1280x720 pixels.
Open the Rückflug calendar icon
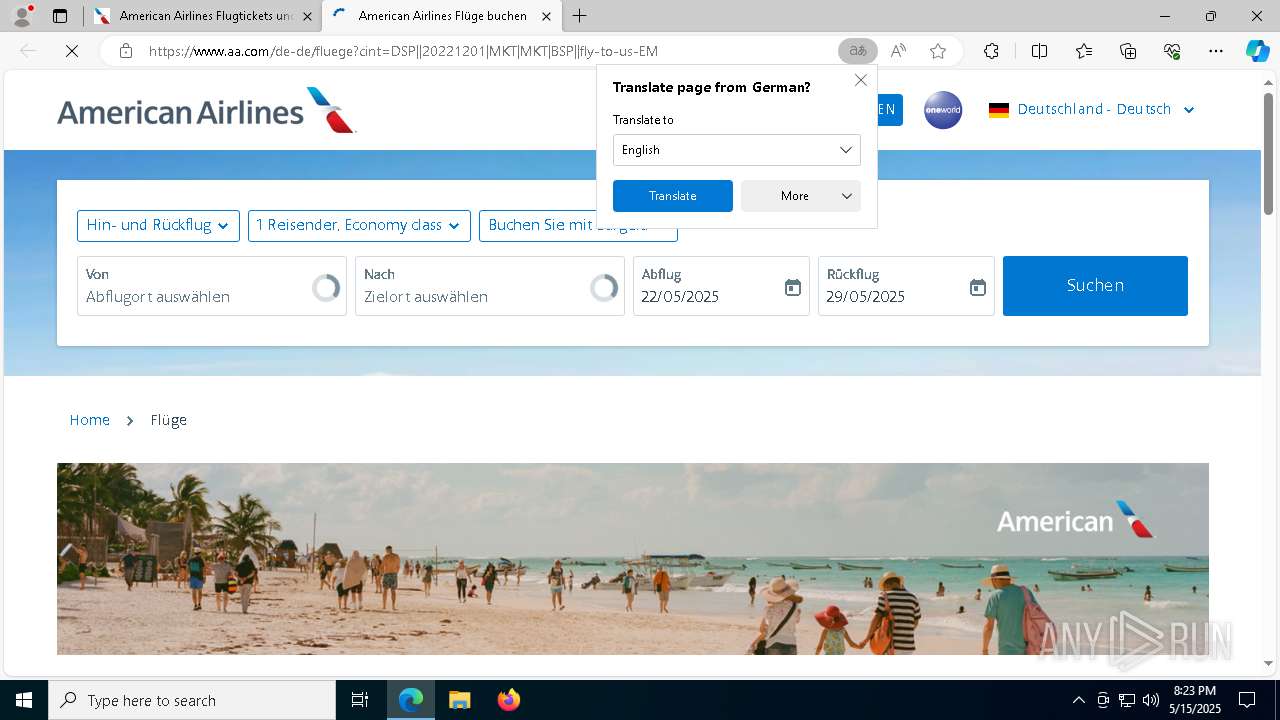(x=978, y=287)
